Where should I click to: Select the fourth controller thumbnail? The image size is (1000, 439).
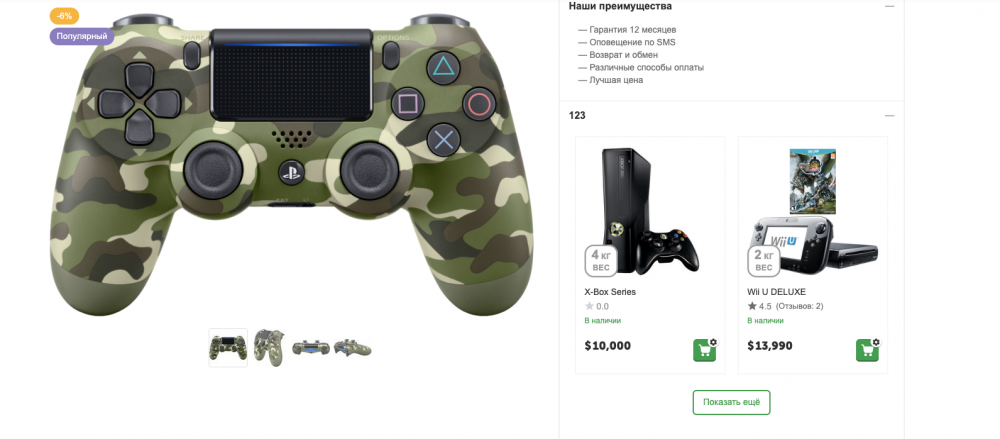coord(352,348)
